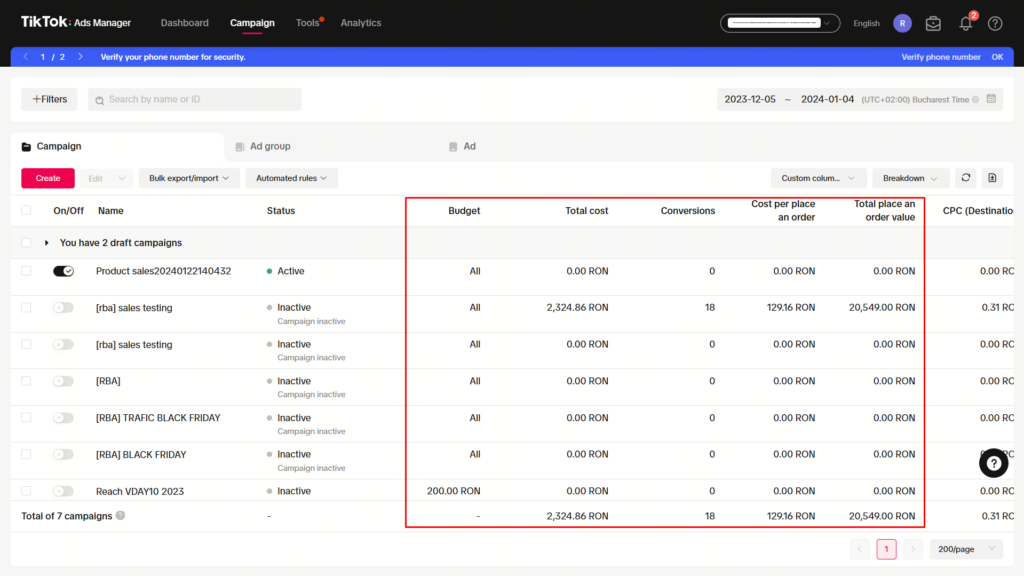
Task: Open Bulk export/import dropdown
Action: 189,178
